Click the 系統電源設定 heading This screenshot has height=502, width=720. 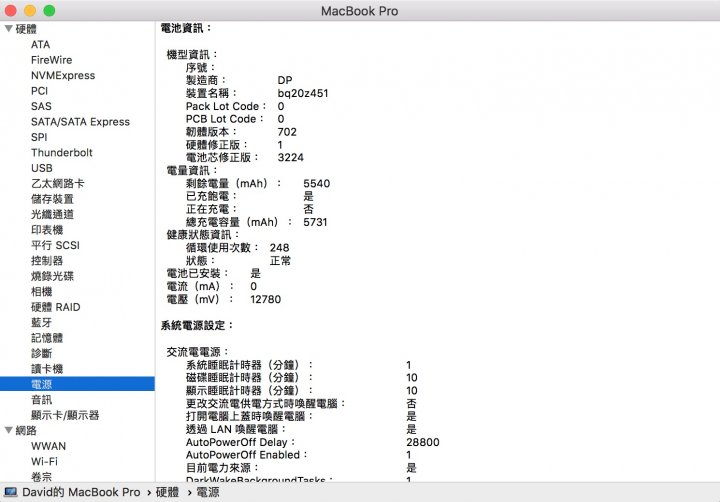tap(197, 326)
